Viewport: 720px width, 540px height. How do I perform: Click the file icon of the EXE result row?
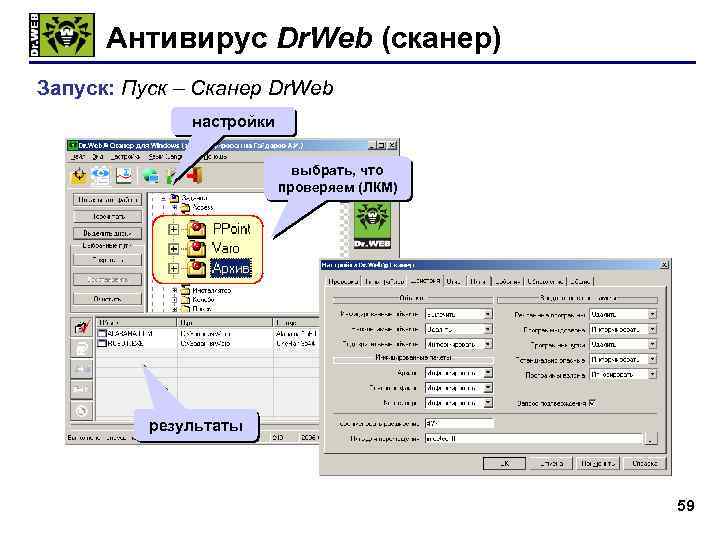(x=102, y=343)
